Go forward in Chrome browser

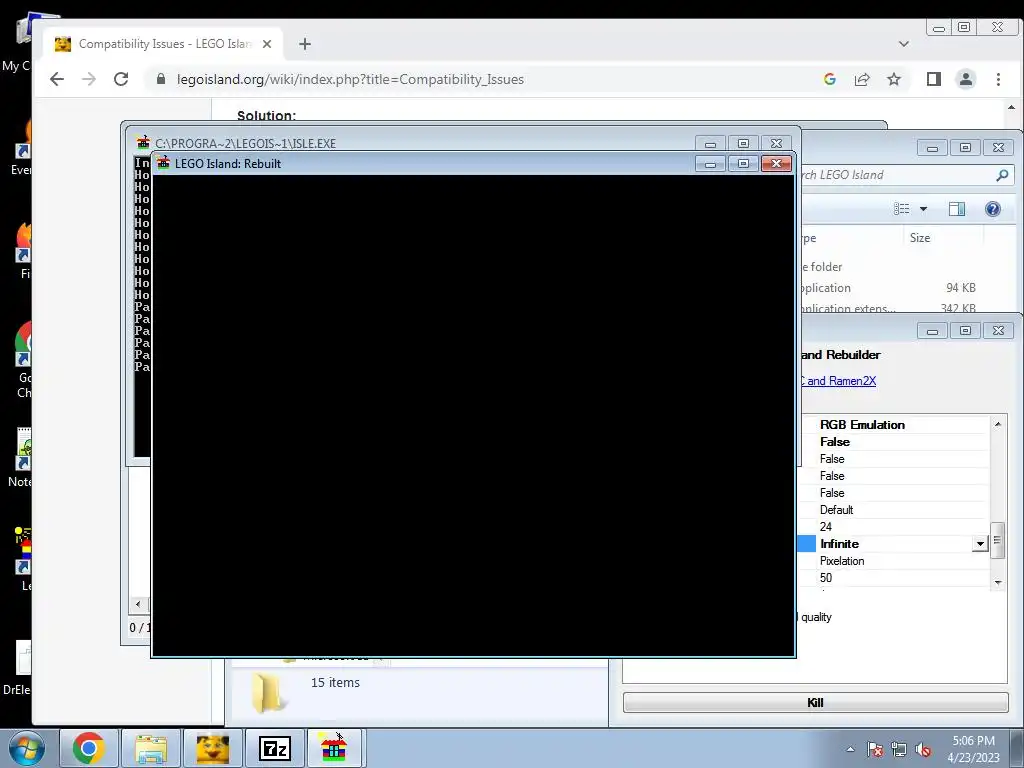[x=89, y=80]
